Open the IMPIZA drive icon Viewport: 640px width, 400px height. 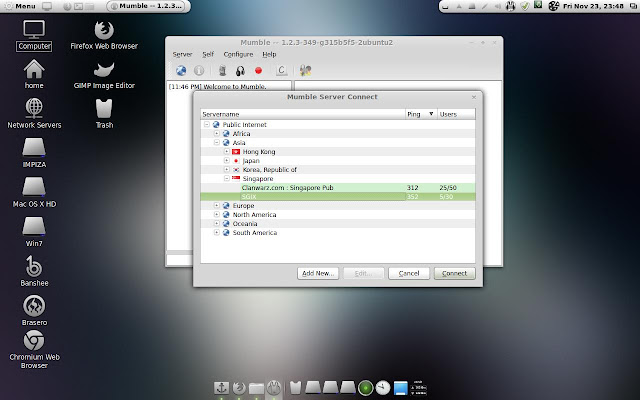click(x=34, y=153)
